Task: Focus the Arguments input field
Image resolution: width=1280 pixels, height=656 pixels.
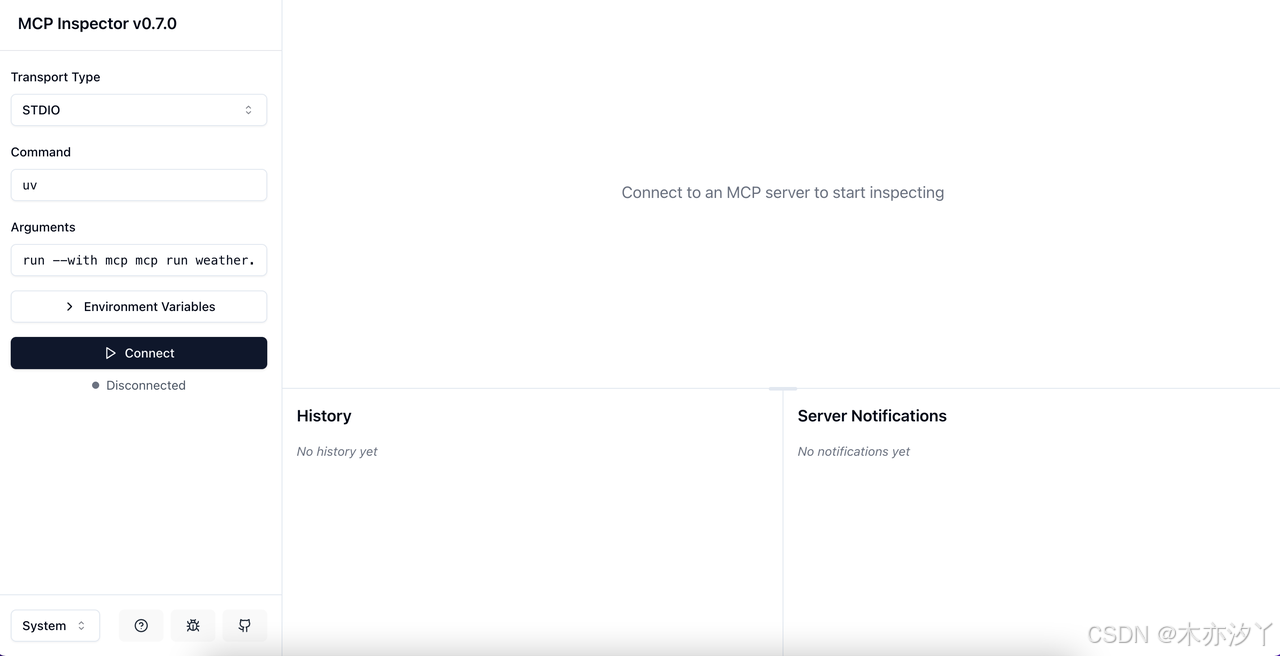Action: pos(139,260)
